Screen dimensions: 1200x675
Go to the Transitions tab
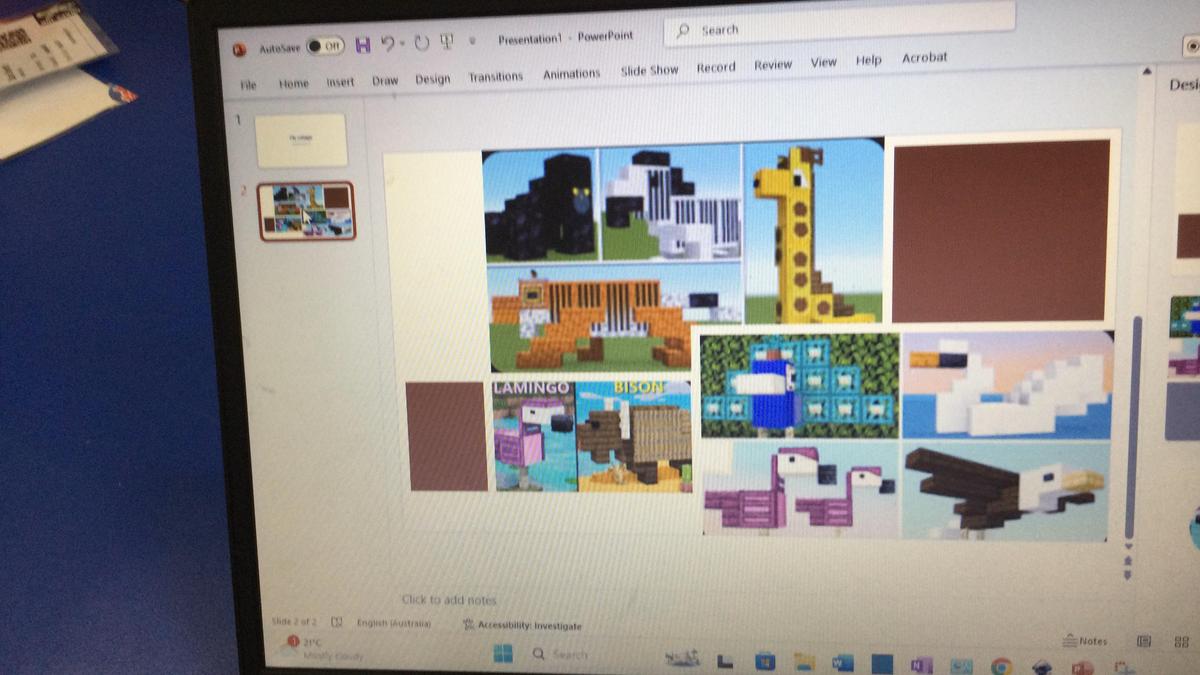(x=496, y=76)
